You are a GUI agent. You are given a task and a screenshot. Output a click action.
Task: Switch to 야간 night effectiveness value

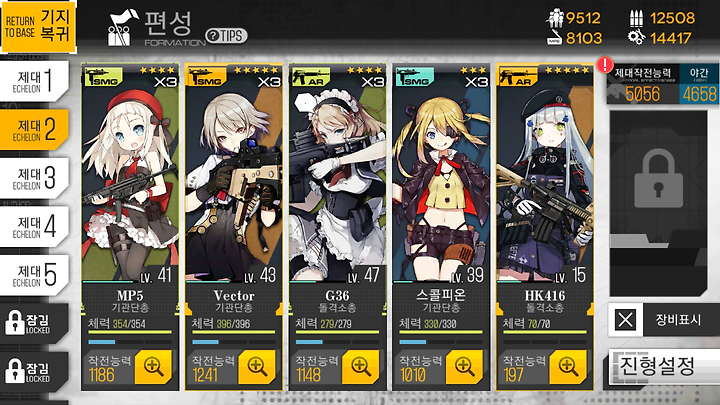click(699, 84)
